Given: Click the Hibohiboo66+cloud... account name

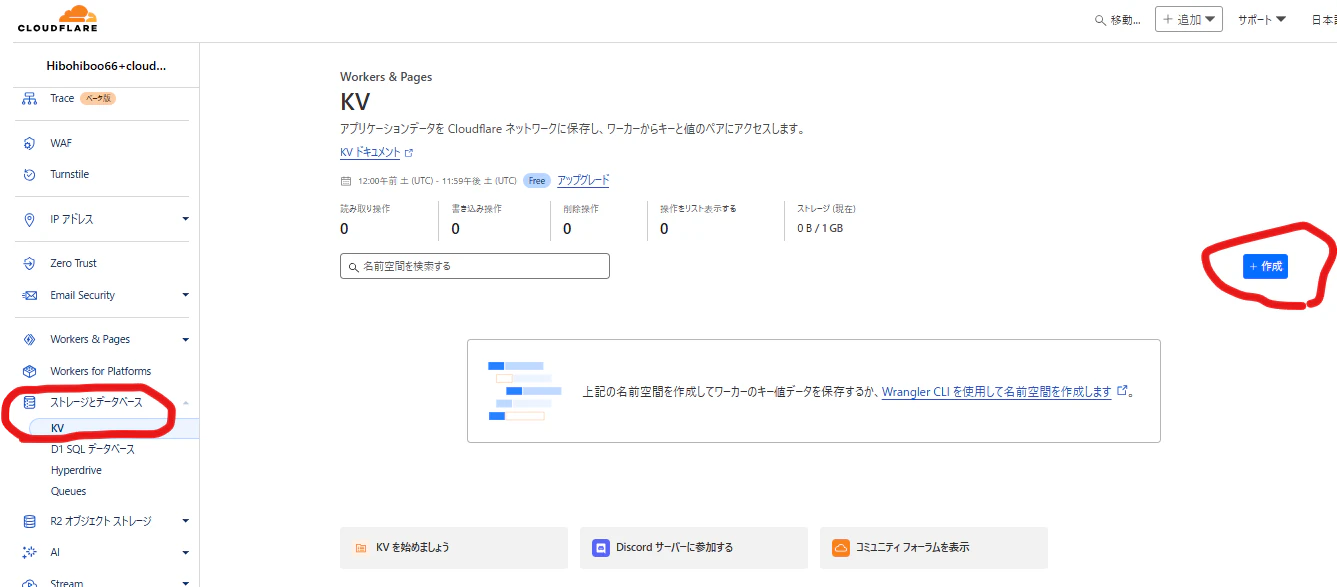Looking at the screenshot, I should click(106, 66).
